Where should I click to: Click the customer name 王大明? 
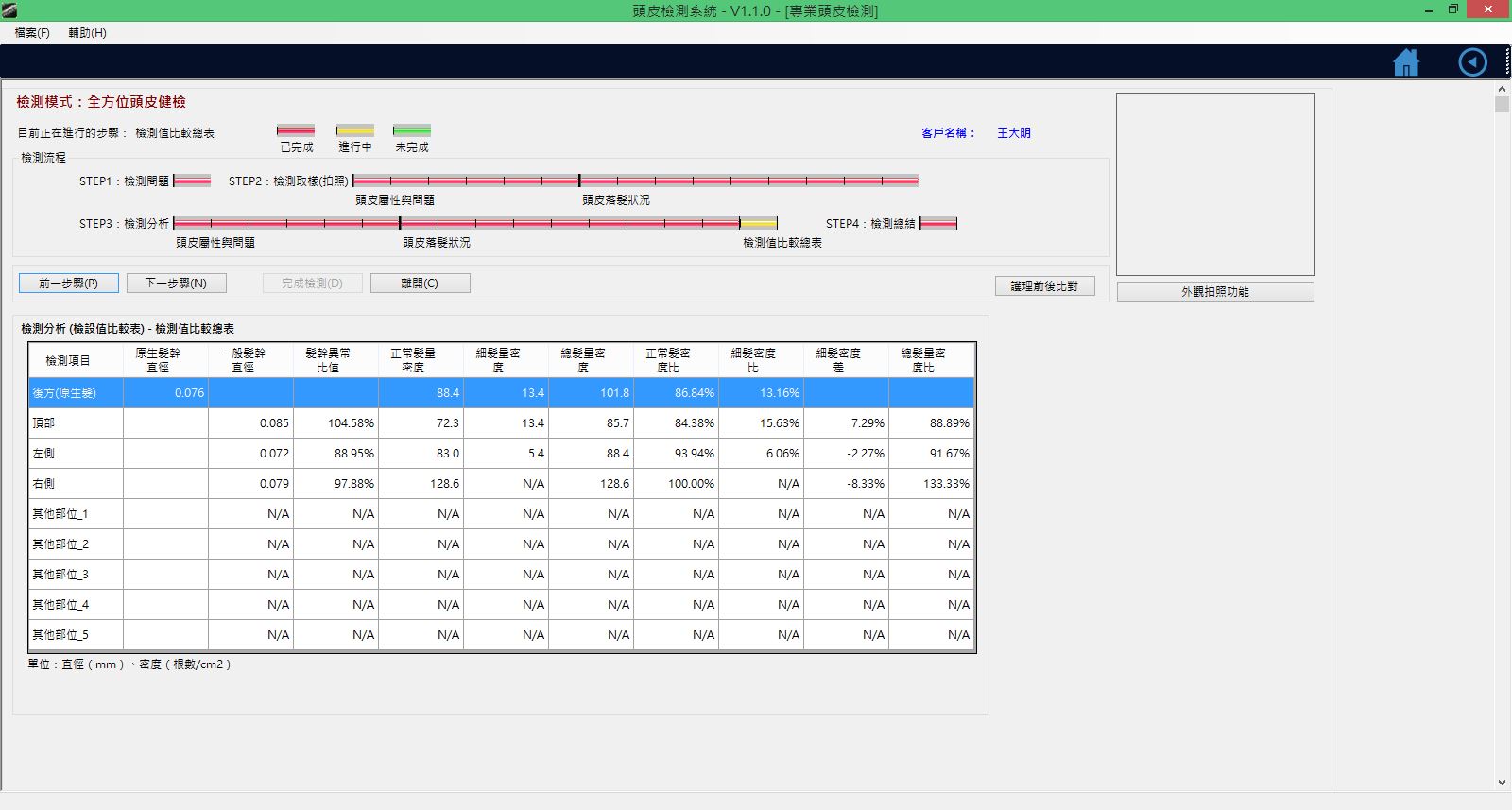(x=1014, y=133)
